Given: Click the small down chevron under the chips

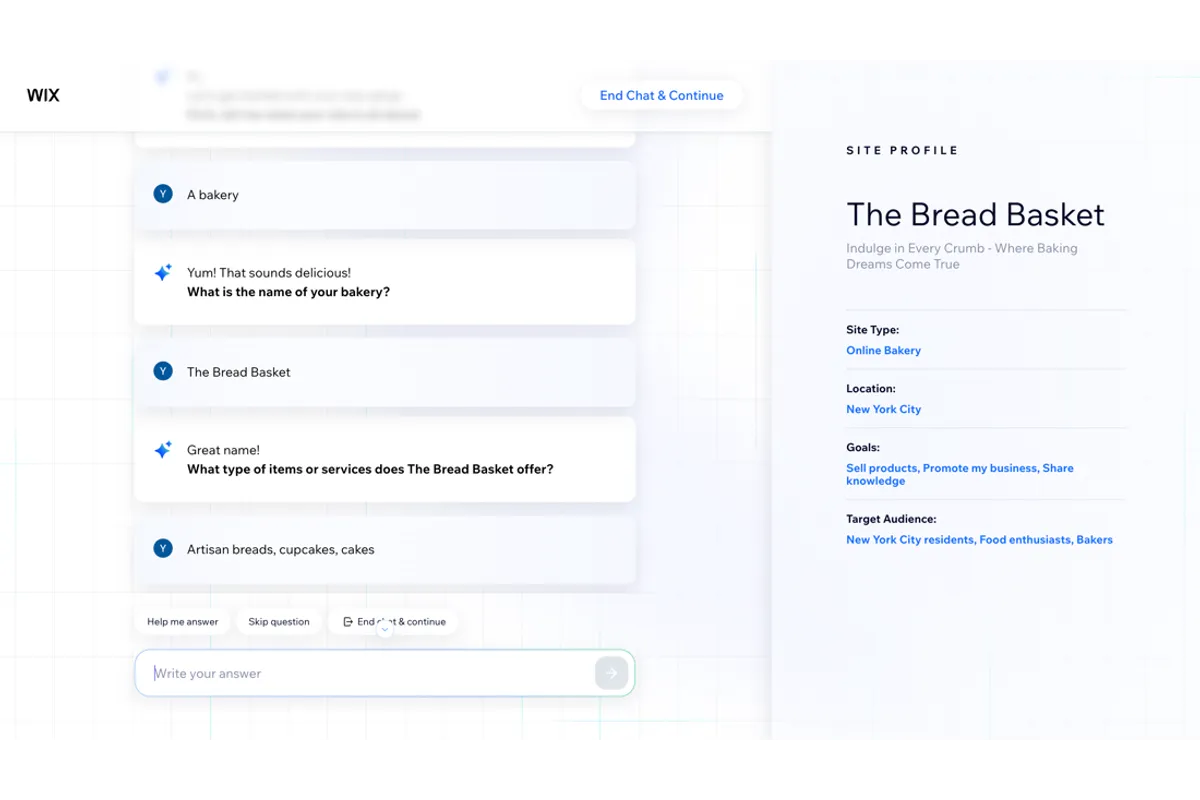Looking at the screenshot, I should pyautogui.click(x=385, y=630).
